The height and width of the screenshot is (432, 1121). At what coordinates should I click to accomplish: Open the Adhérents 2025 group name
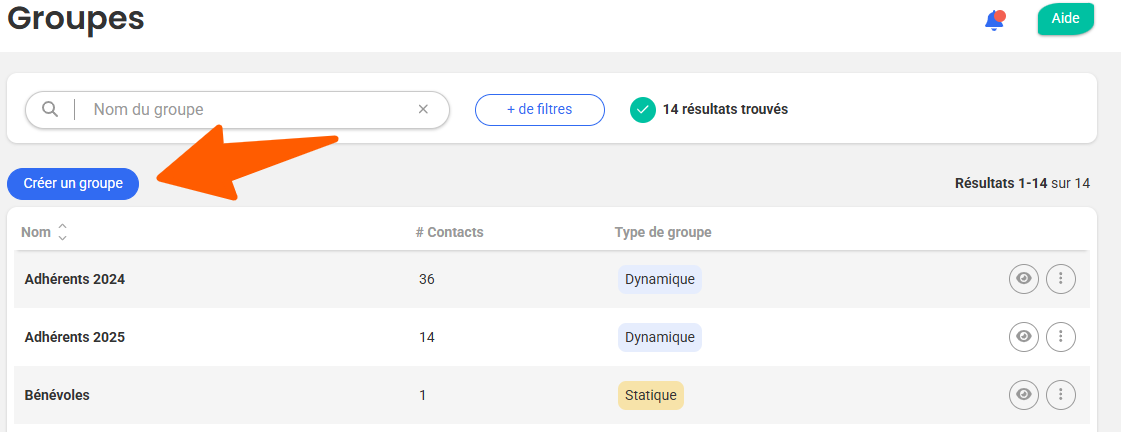[x=75, y=337]
